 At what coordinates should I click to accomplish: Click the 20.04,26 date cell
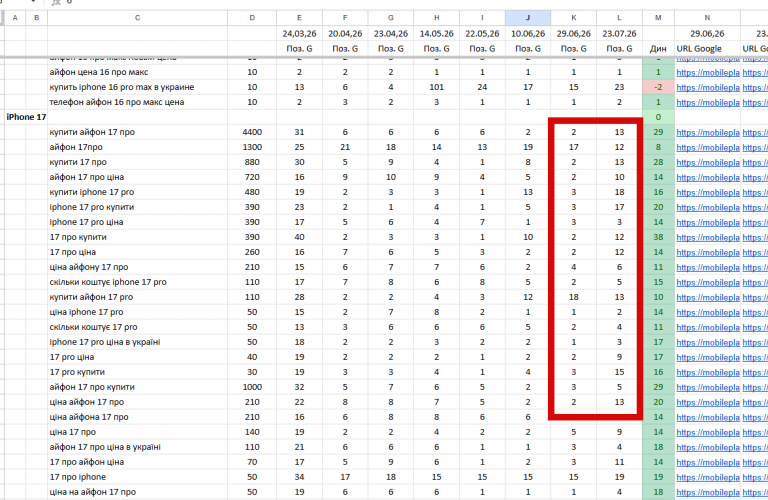[345, 34]
